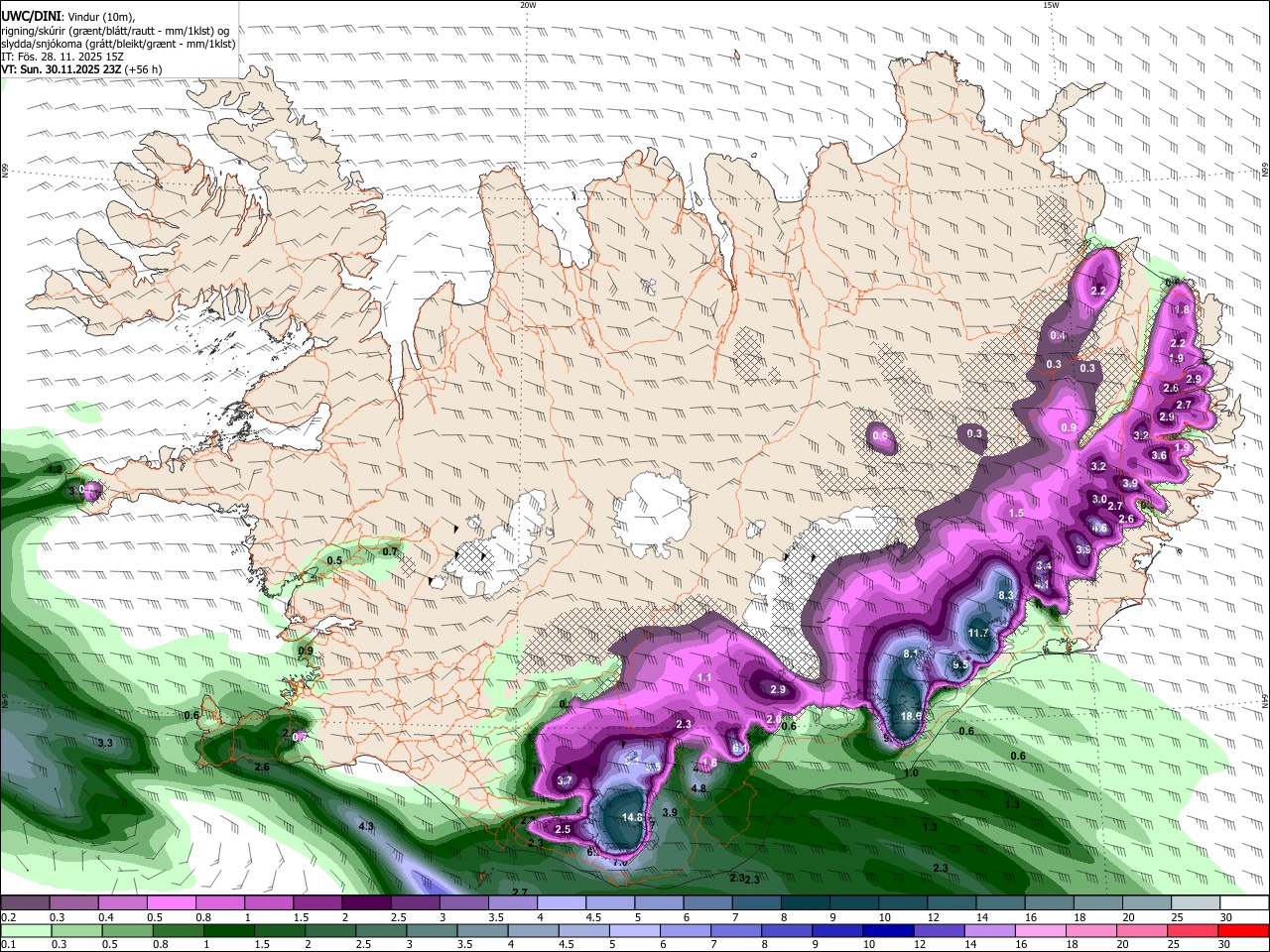Click the UWC/DINI title text
The height and width of the screenshot is (952, 1270).
31,17
